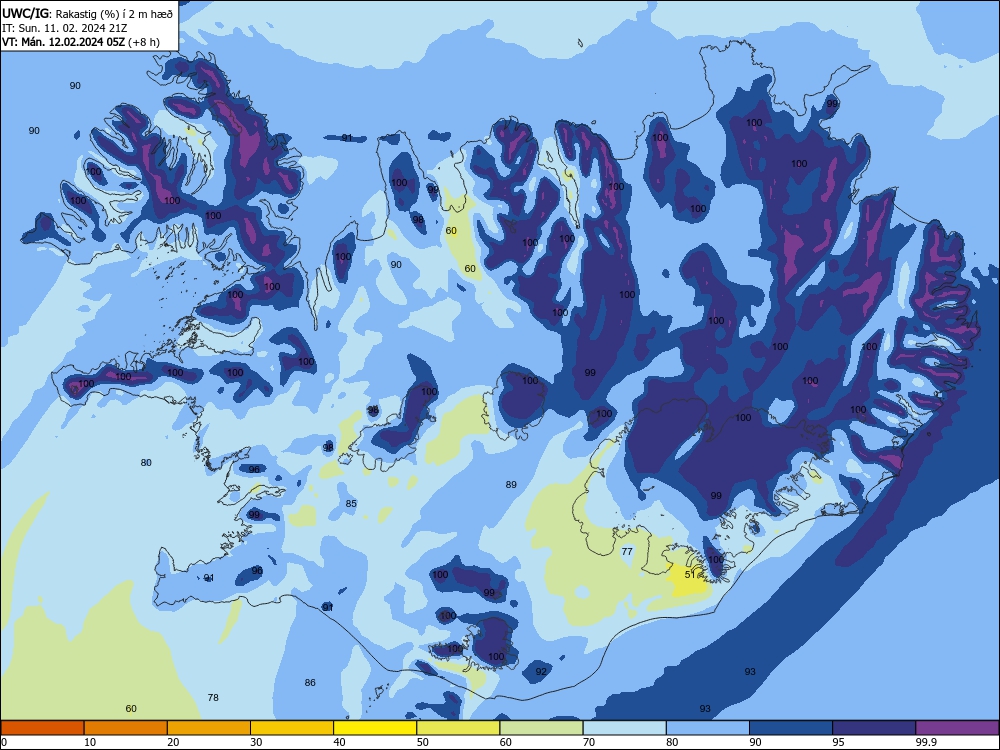The image size is (1000, 750).
Task: Select the '77' humidity value on the map
Action: [627, 552]
